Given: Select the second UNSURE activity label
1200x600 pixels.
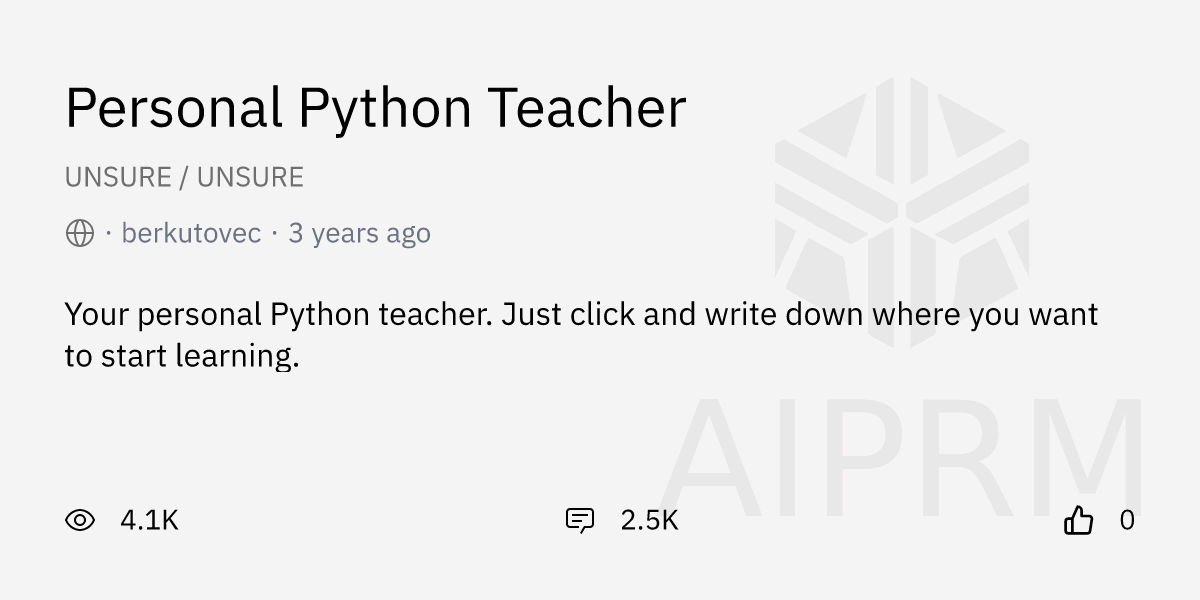Looking at the screenshot, I should tap(250, 178).
